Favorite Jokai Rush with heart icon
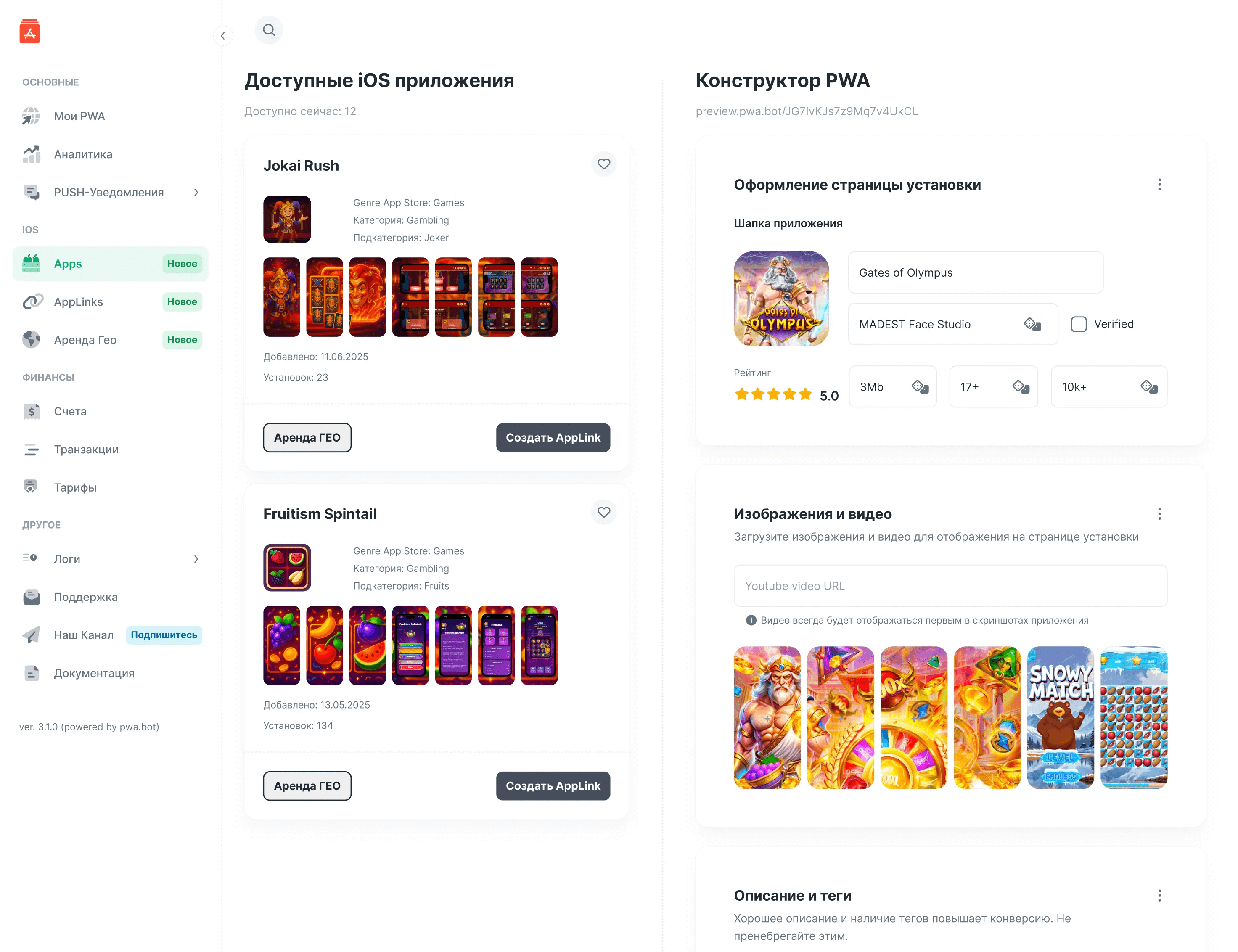The height and width of the screenshot is (952, 1238). click(x=603, y=164)
